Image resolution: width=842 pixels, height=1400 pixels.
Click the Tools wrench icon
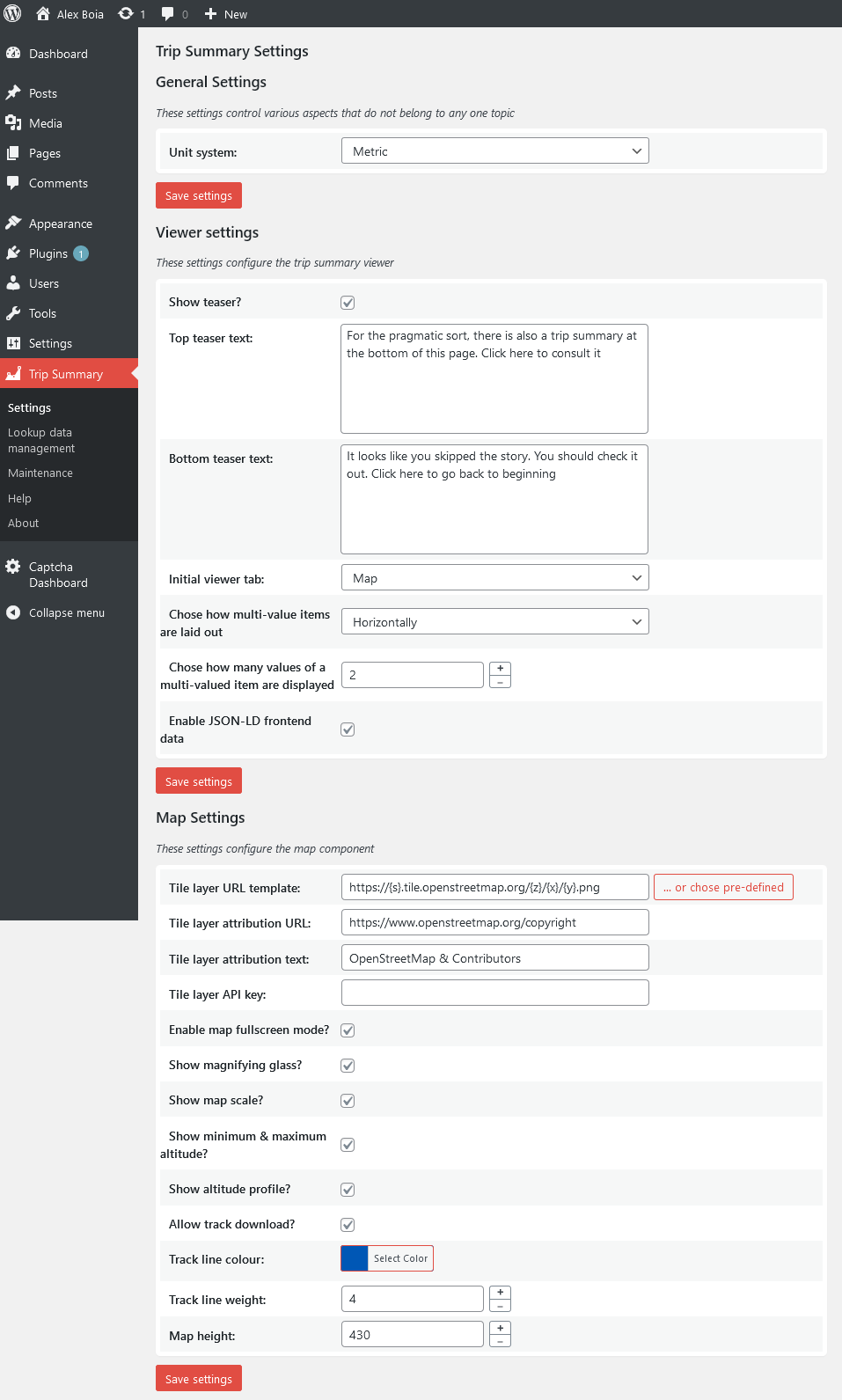13,312
